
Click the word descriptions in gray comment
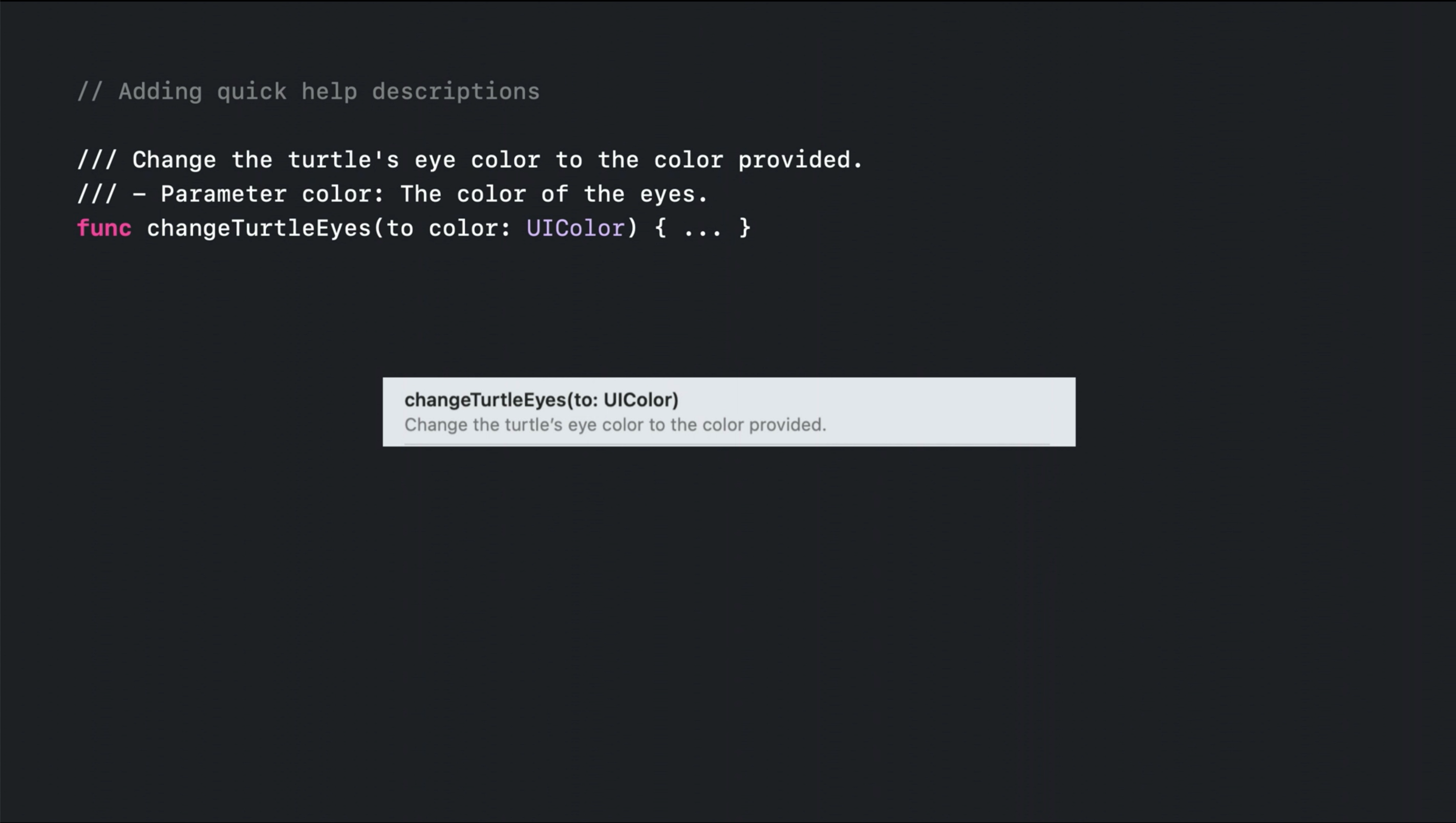pos(456,93)
